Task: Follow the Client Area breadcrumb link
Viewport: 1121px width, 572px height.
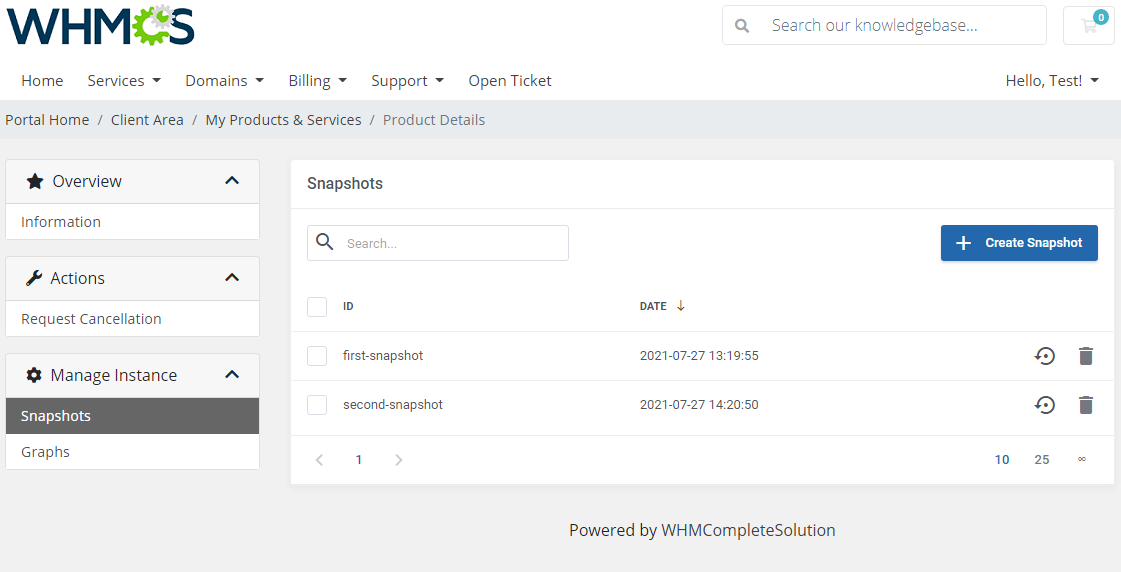Action: tap(147, 120)
